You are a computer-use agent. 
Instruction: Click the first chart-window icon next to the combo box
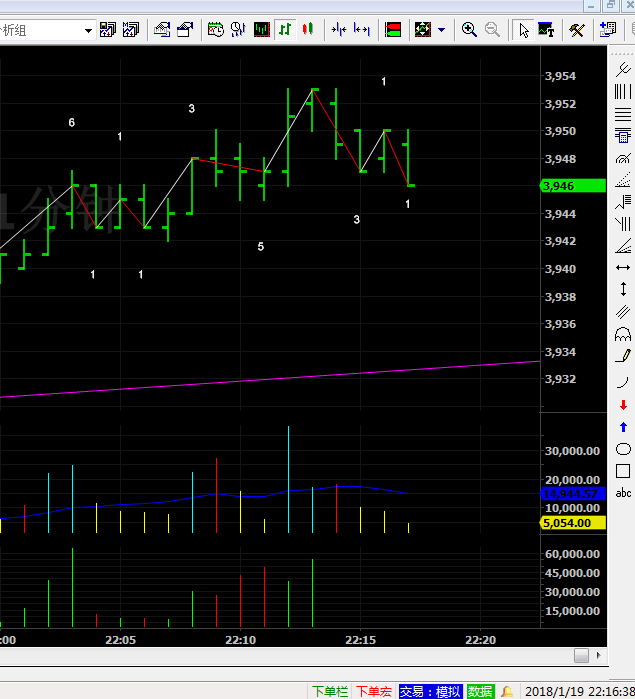(107, 30)
